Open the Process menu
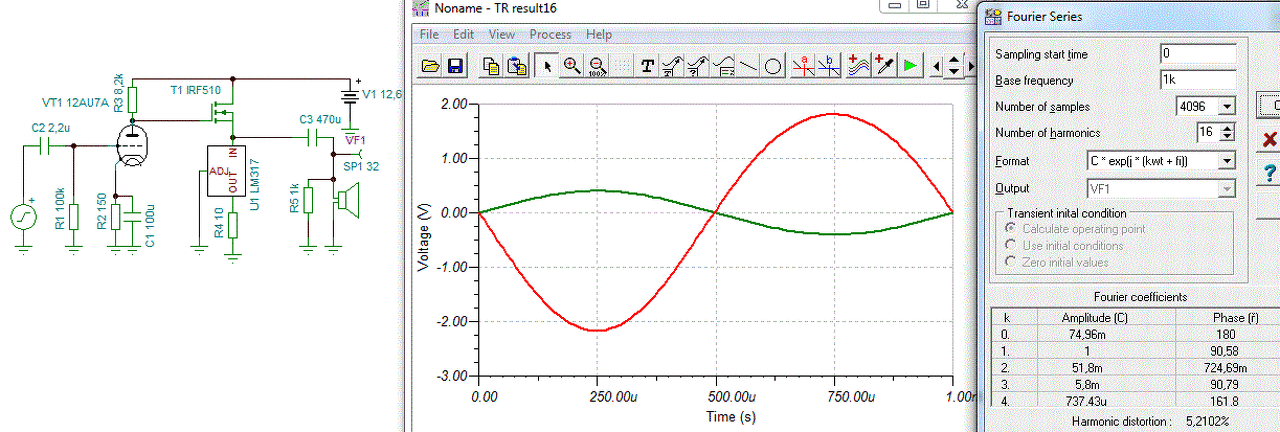 (x=550, y=34)
